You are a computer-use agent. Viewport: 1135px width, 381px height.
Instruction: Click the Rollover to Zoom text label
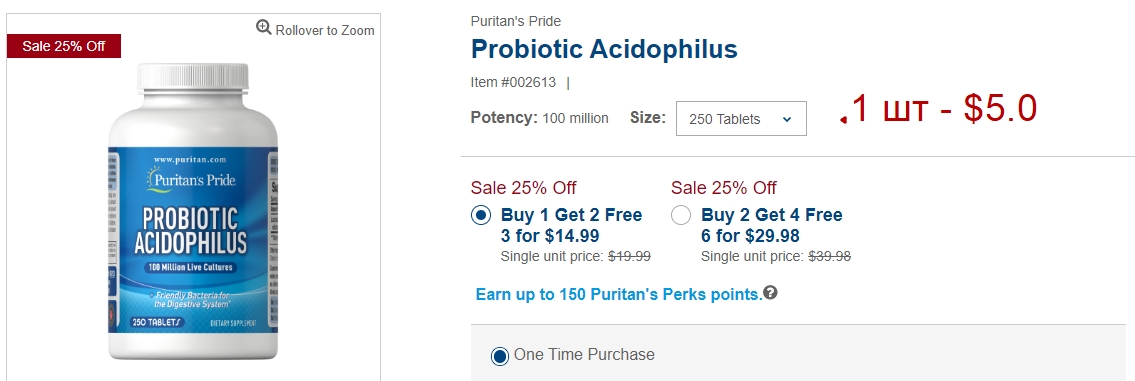tap(325, 30)
